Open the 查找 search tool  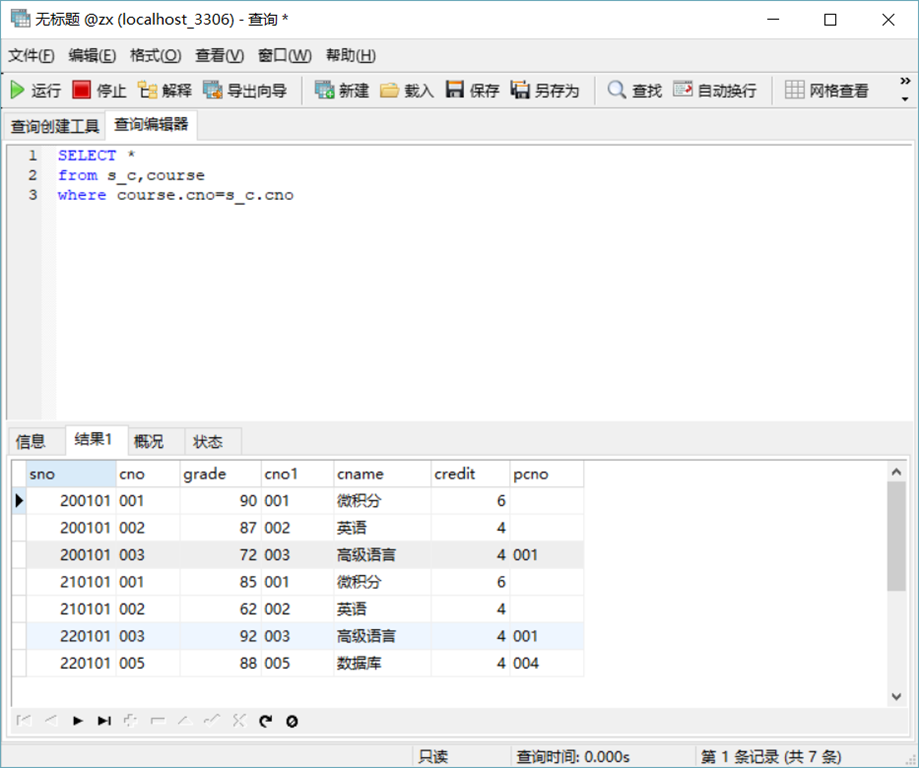(x=635, y=90)
